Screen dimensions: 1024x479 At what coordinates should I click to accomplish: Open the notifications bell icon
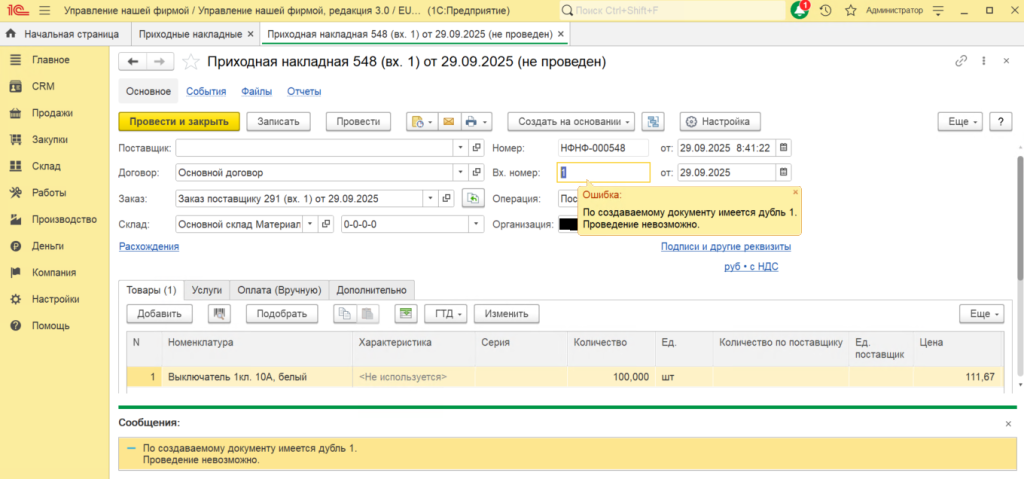pyautogui.click(x=799, y=10)
